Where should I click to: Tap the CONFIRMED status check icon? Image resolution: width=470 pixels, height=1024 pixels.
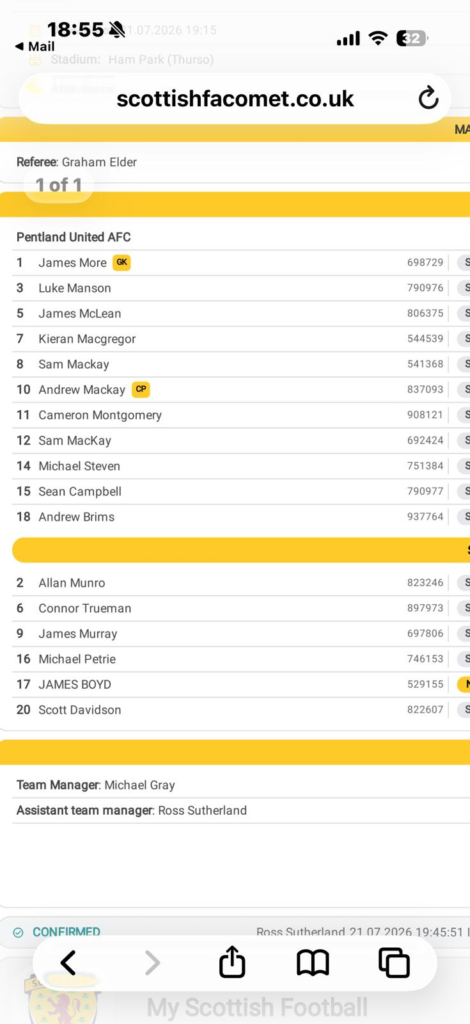(18, 933)
